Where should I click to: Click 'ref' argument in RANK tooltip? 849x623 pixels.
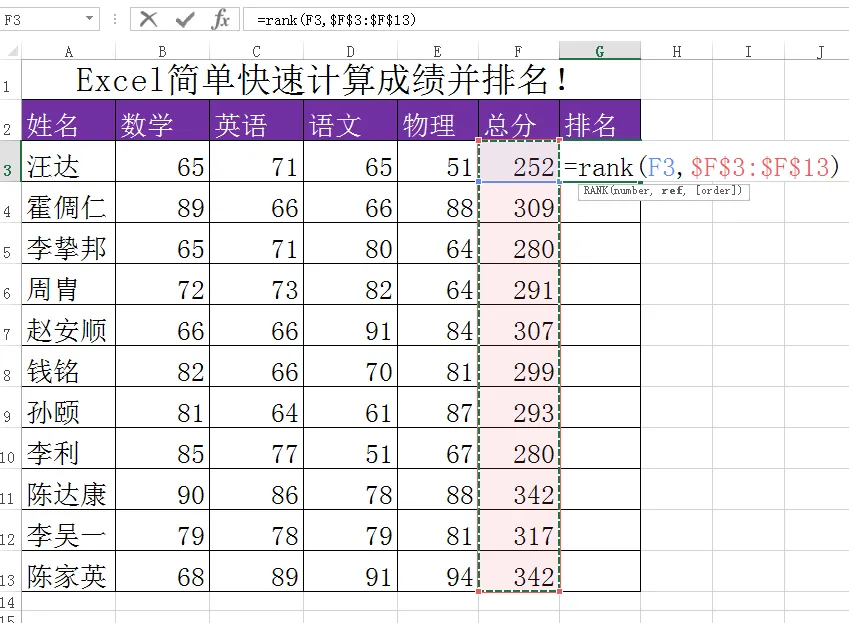click(x=672, y=191)
